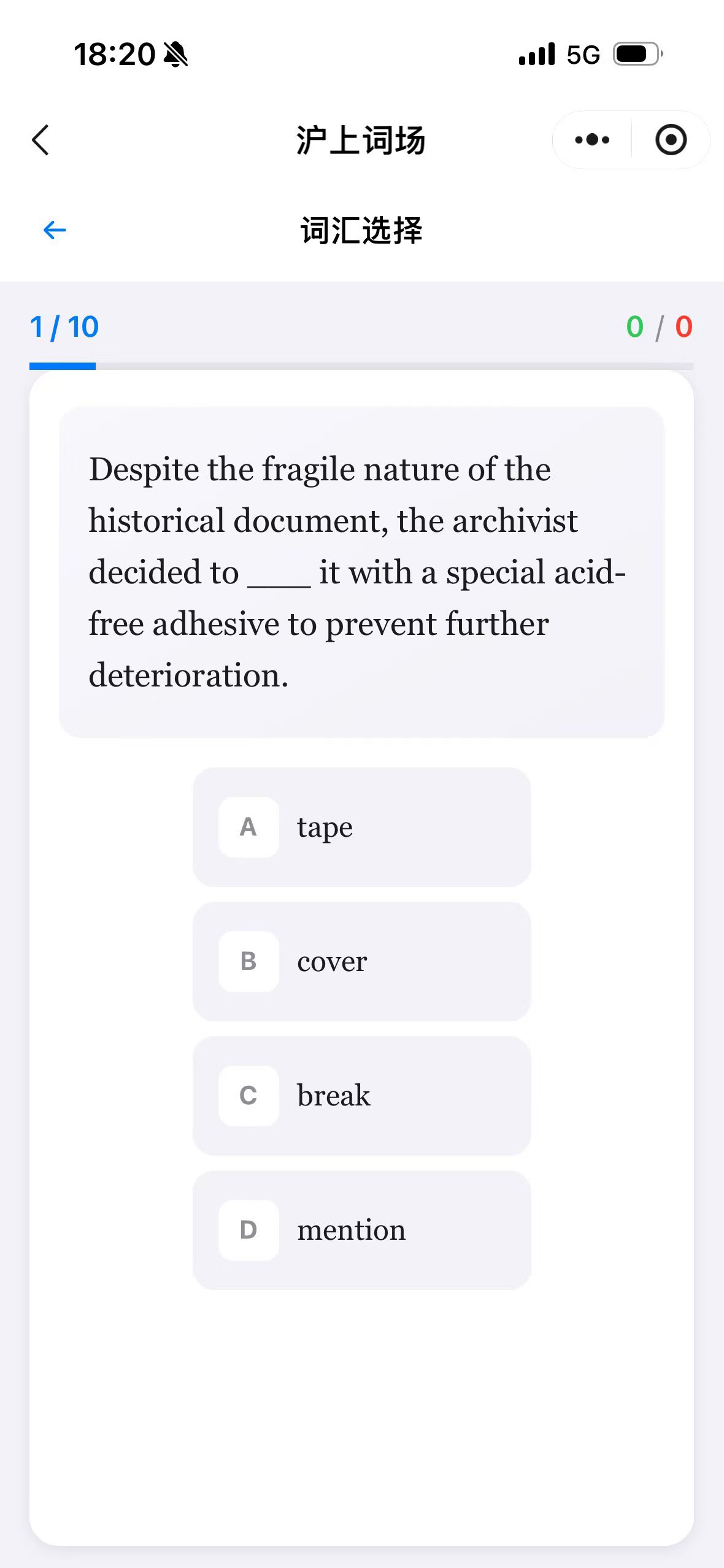Click the letter A badge

click(x=248, y=827)
